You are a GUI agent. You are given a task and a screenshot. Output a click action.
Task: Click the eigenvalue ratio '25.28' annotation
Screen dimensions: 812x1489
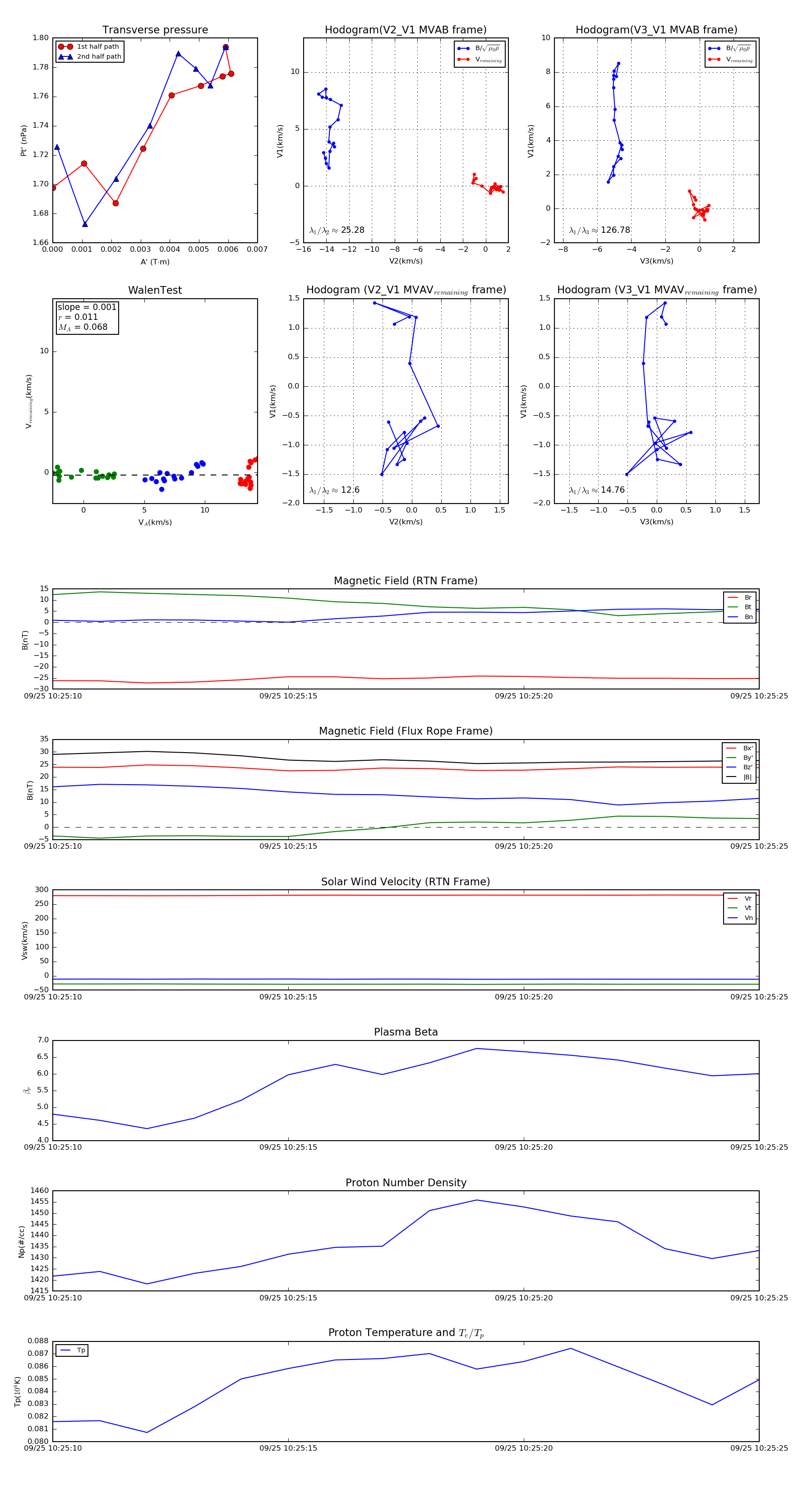(337, 230)
